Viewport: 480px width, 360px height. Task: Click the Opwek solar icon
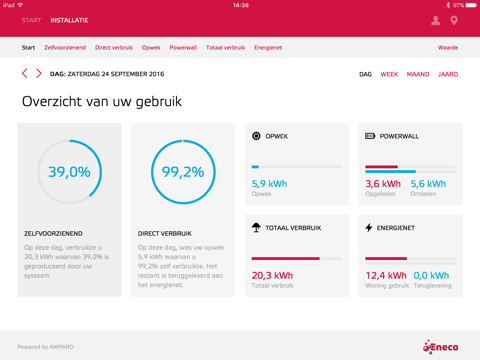pyautogui.click(x=256, y=136)
